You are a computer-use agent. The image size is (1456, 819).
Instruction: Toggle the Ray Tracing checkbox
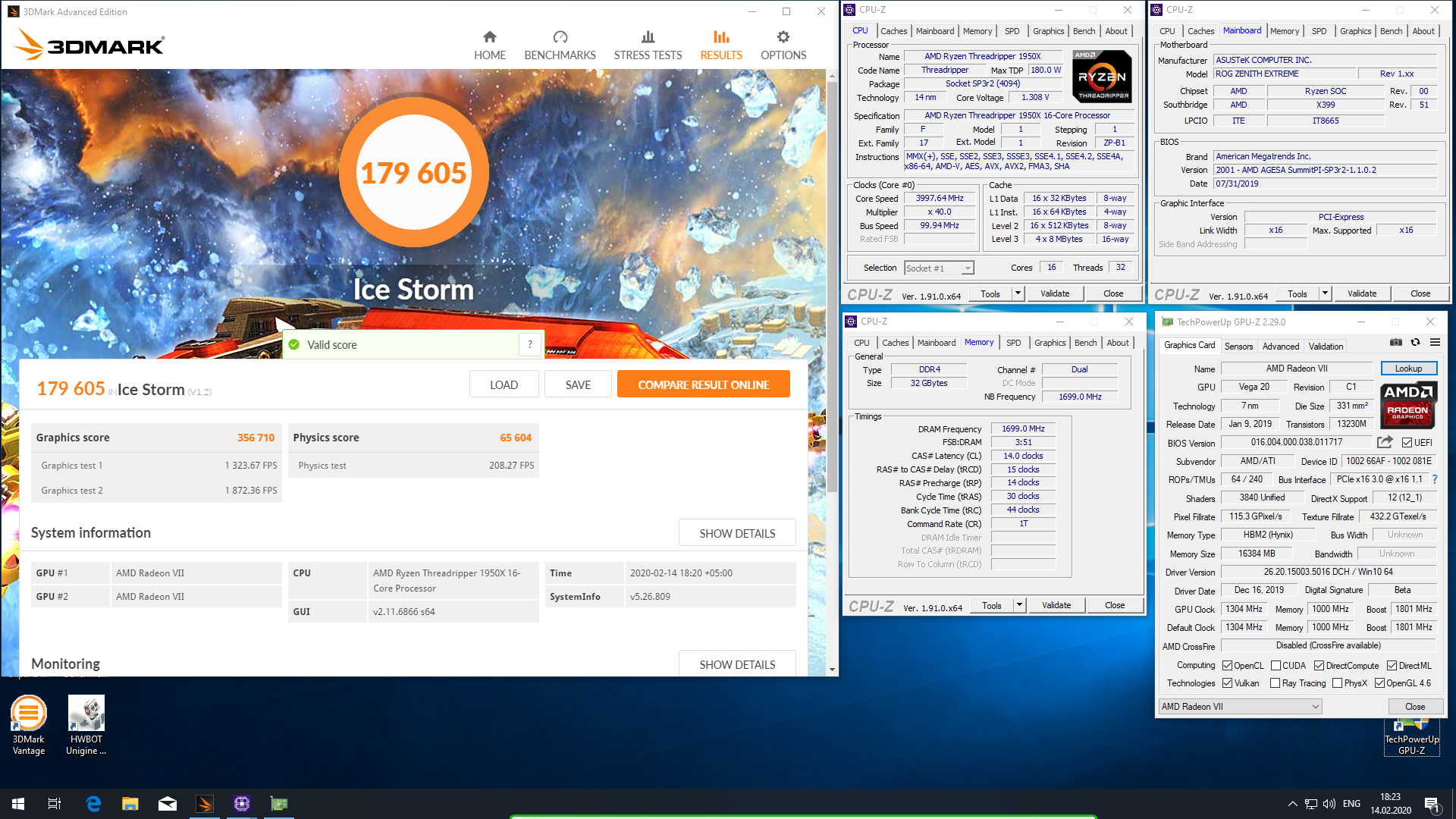click(1276, 683)
